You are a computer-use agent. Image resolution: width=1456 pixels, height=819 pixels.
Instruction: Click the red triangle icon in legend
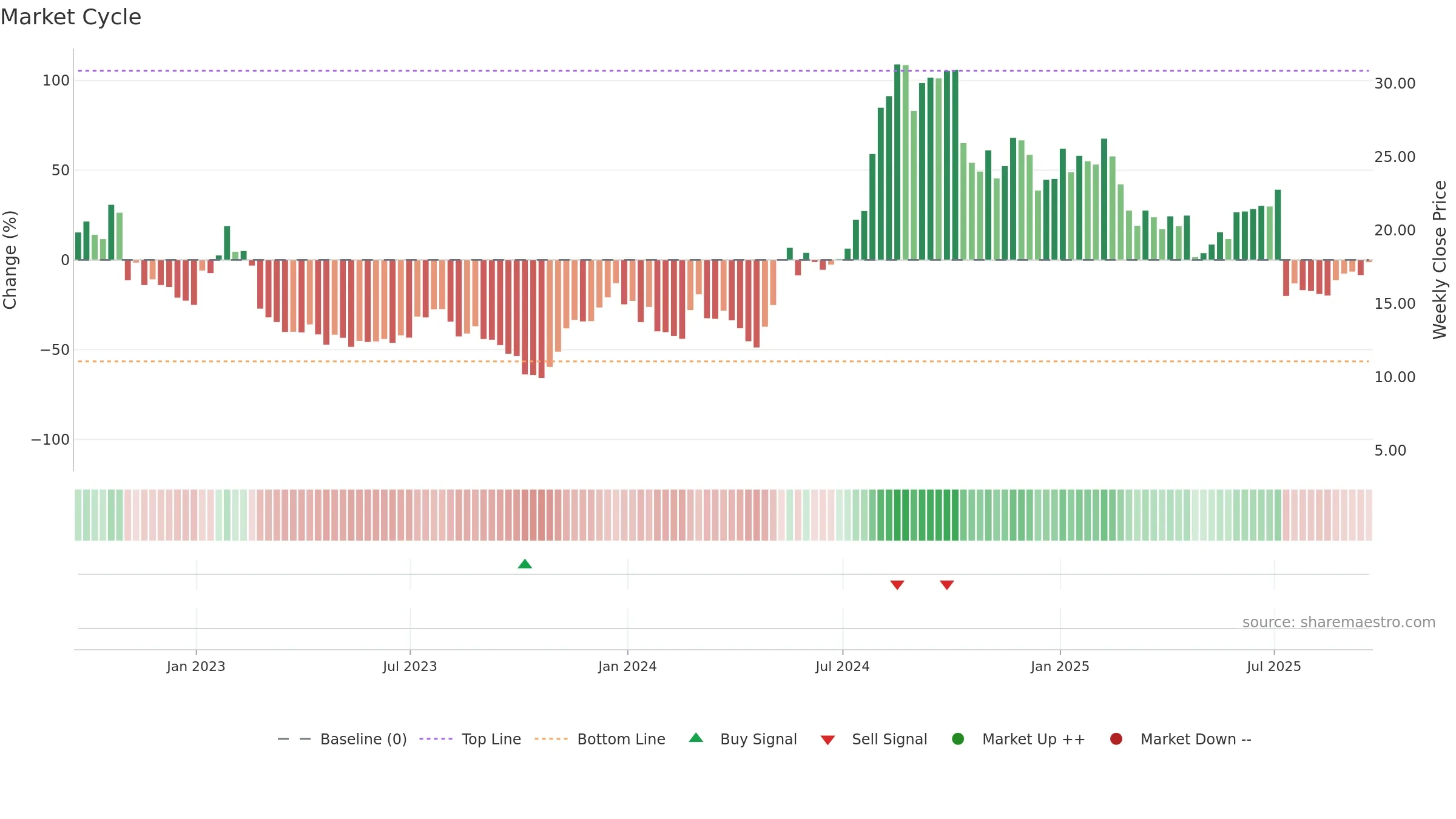click(827, 740)
